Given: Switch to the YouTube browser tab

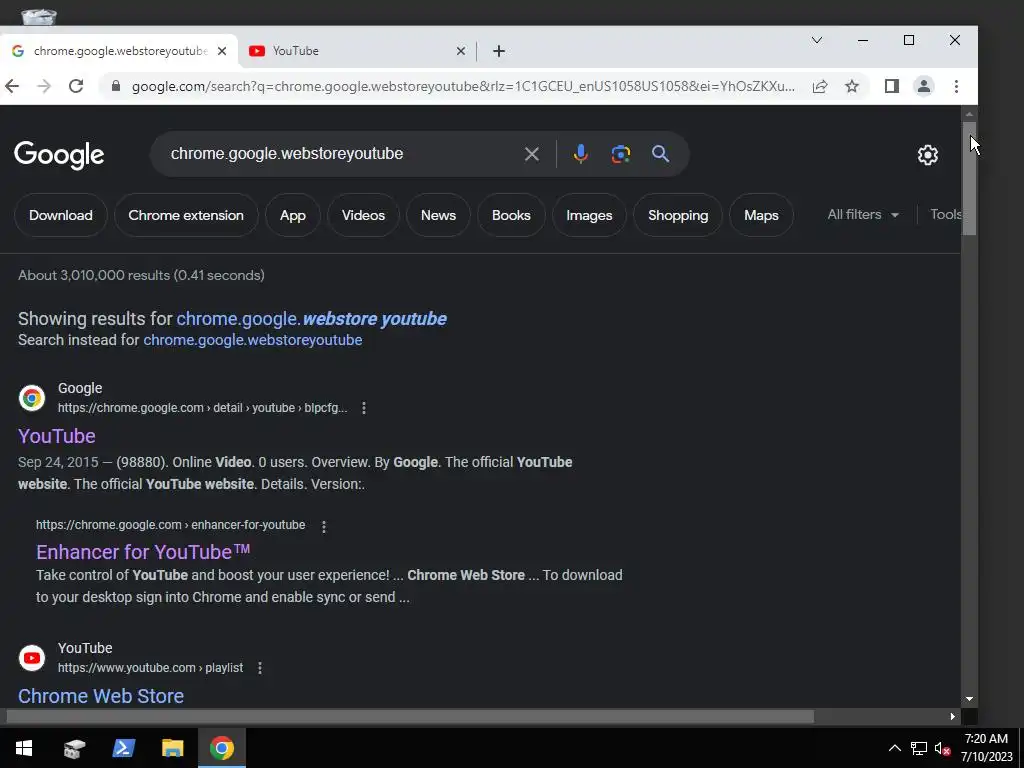Looking at the screenshot, I should (x=357, y=51).
